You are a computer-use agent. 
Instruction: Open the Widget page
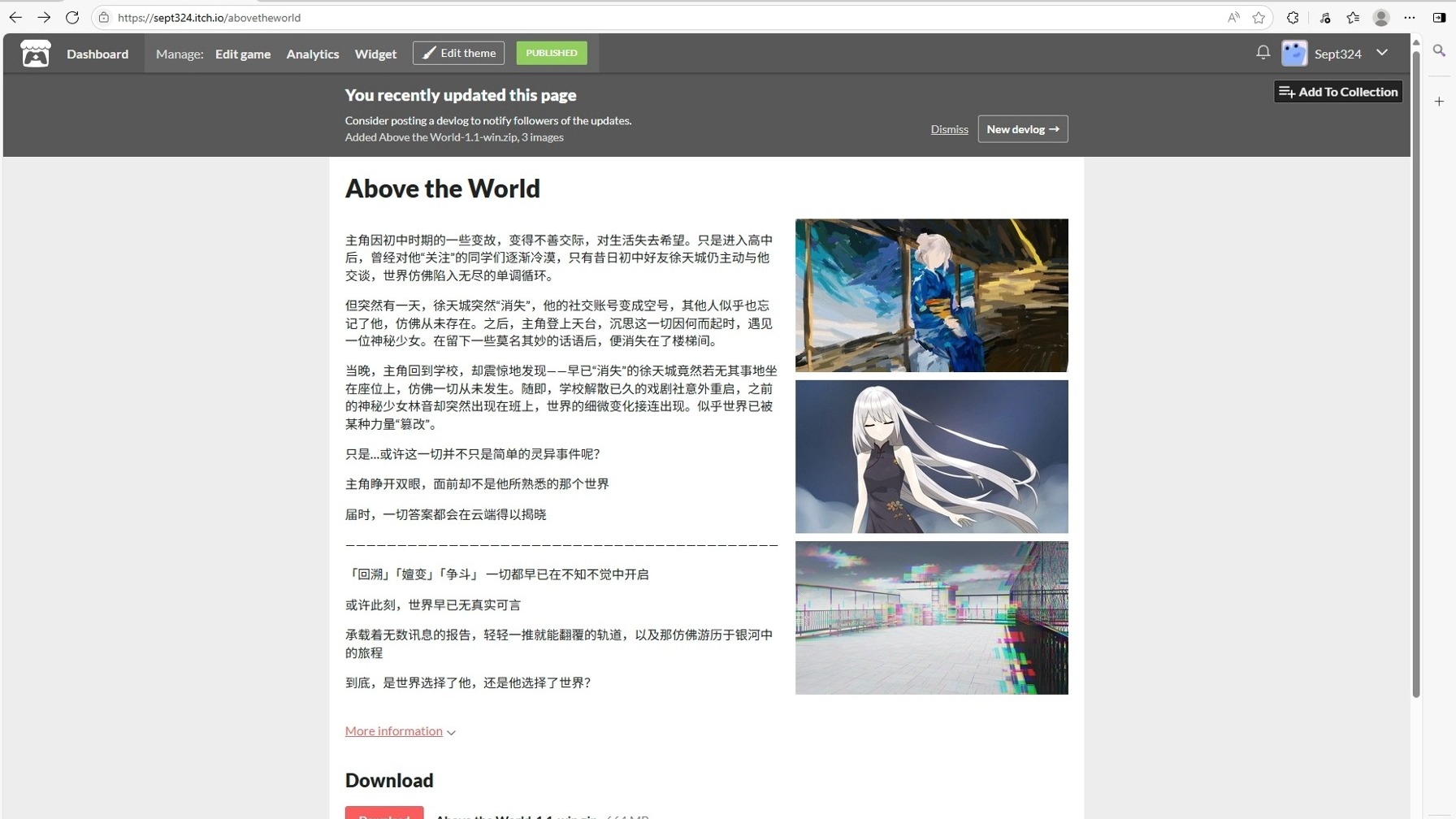tap(375, 54)
